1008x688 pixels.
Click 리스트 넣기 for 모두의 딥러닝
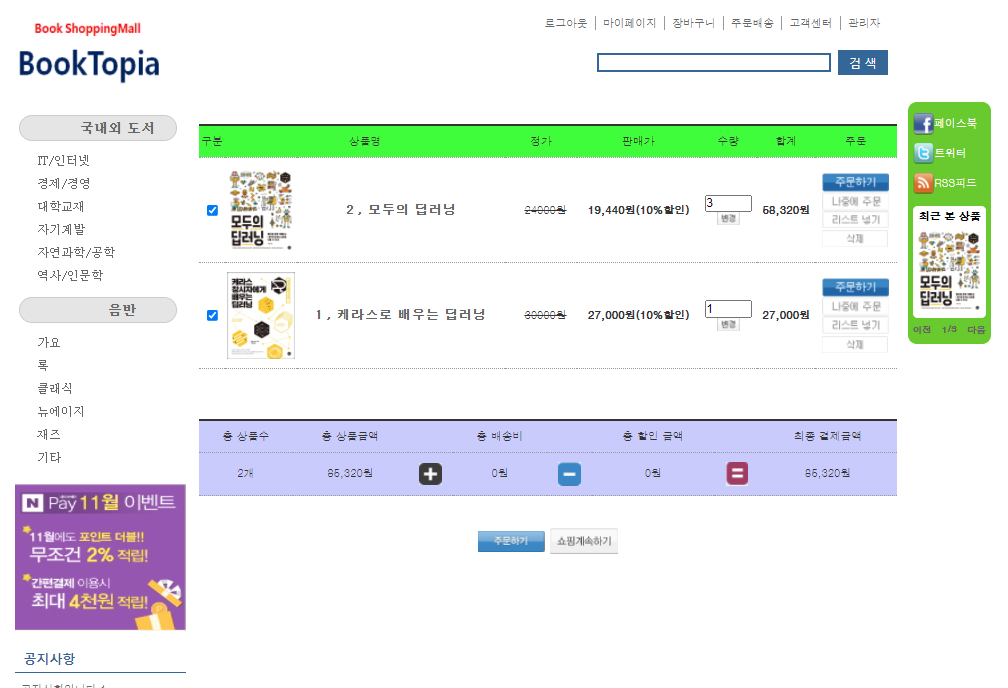click(x=855, y=219)
